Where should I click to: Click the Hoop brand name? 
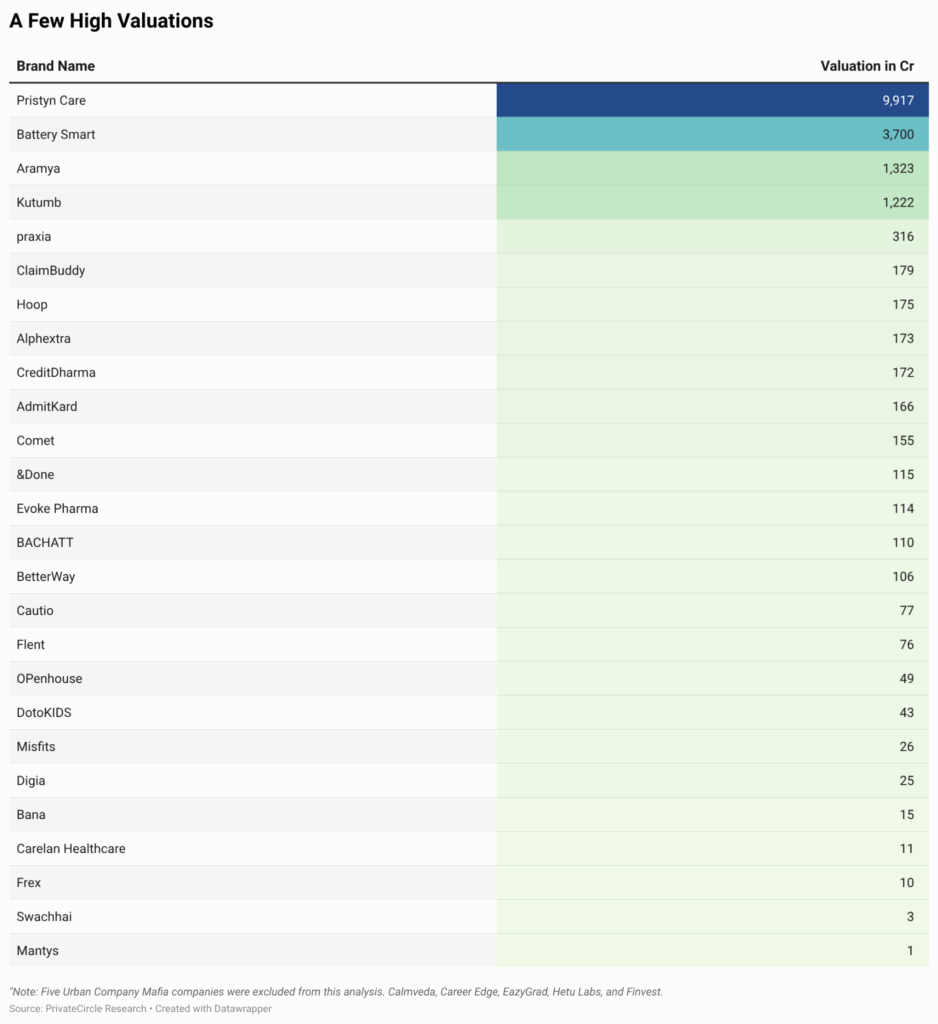click(x=32, y=304)
